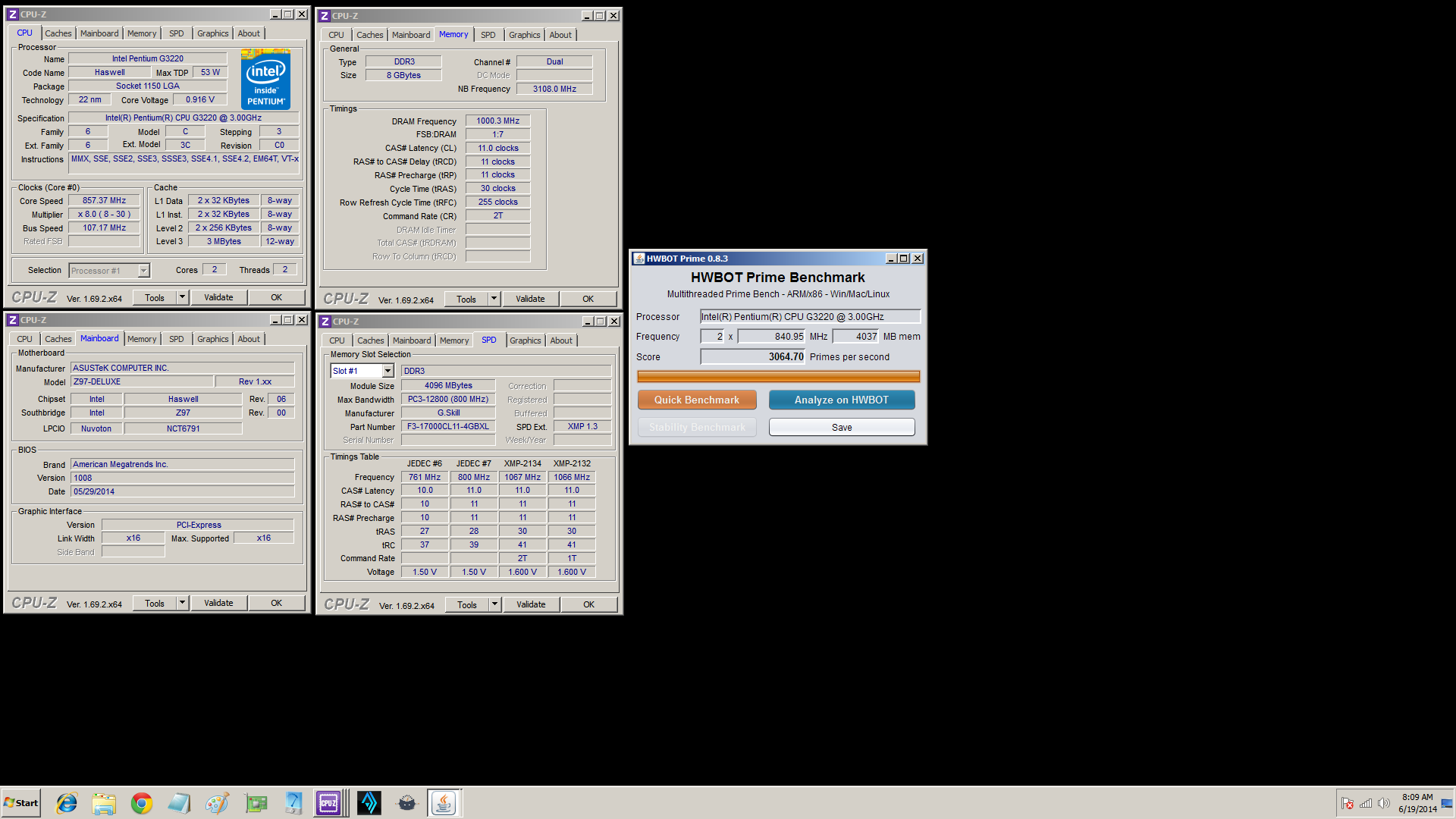Open Caches tab in the Mainboard window

click(58, 339)
